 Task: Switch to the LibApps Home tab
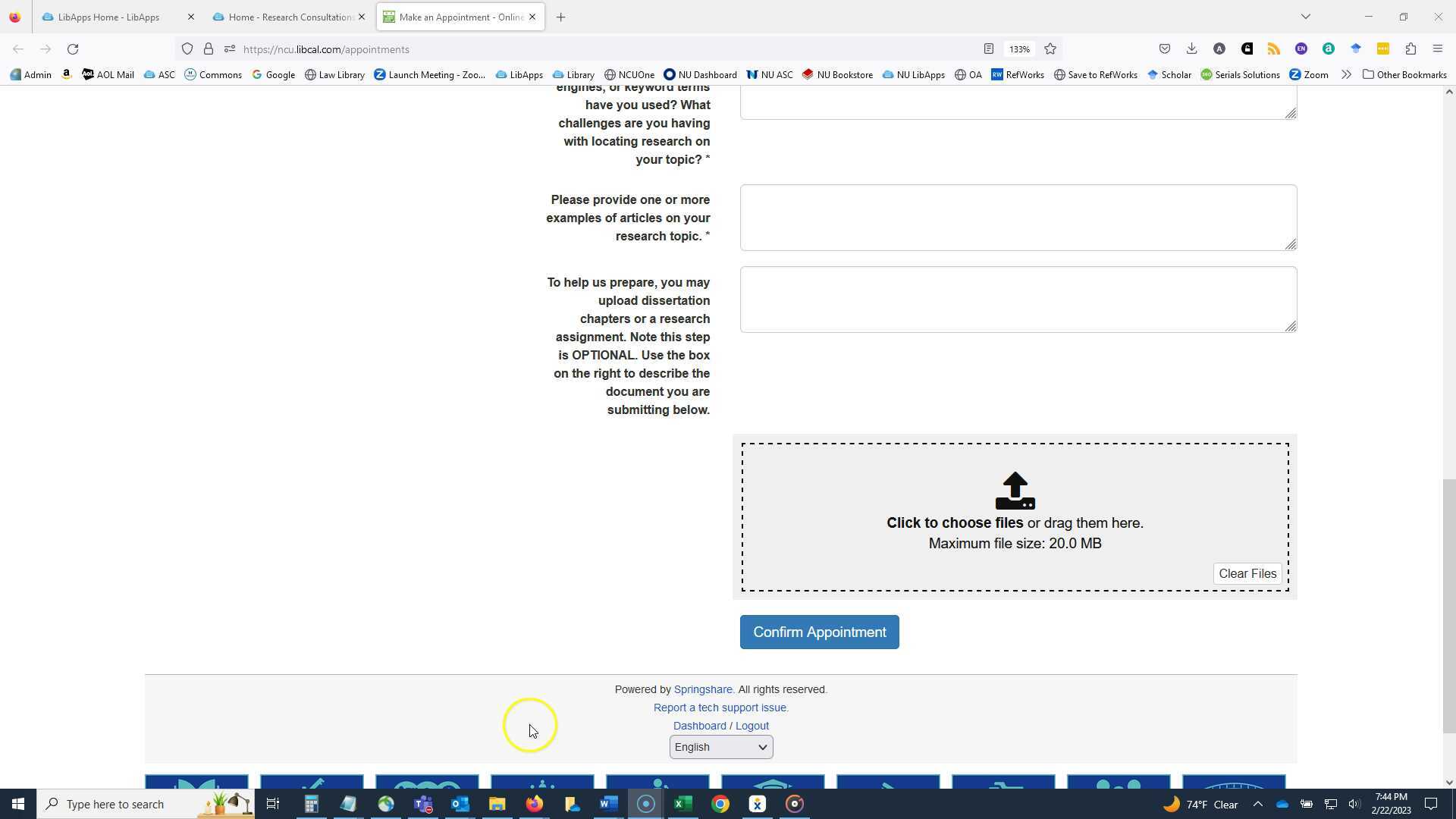tap(110, 17)
